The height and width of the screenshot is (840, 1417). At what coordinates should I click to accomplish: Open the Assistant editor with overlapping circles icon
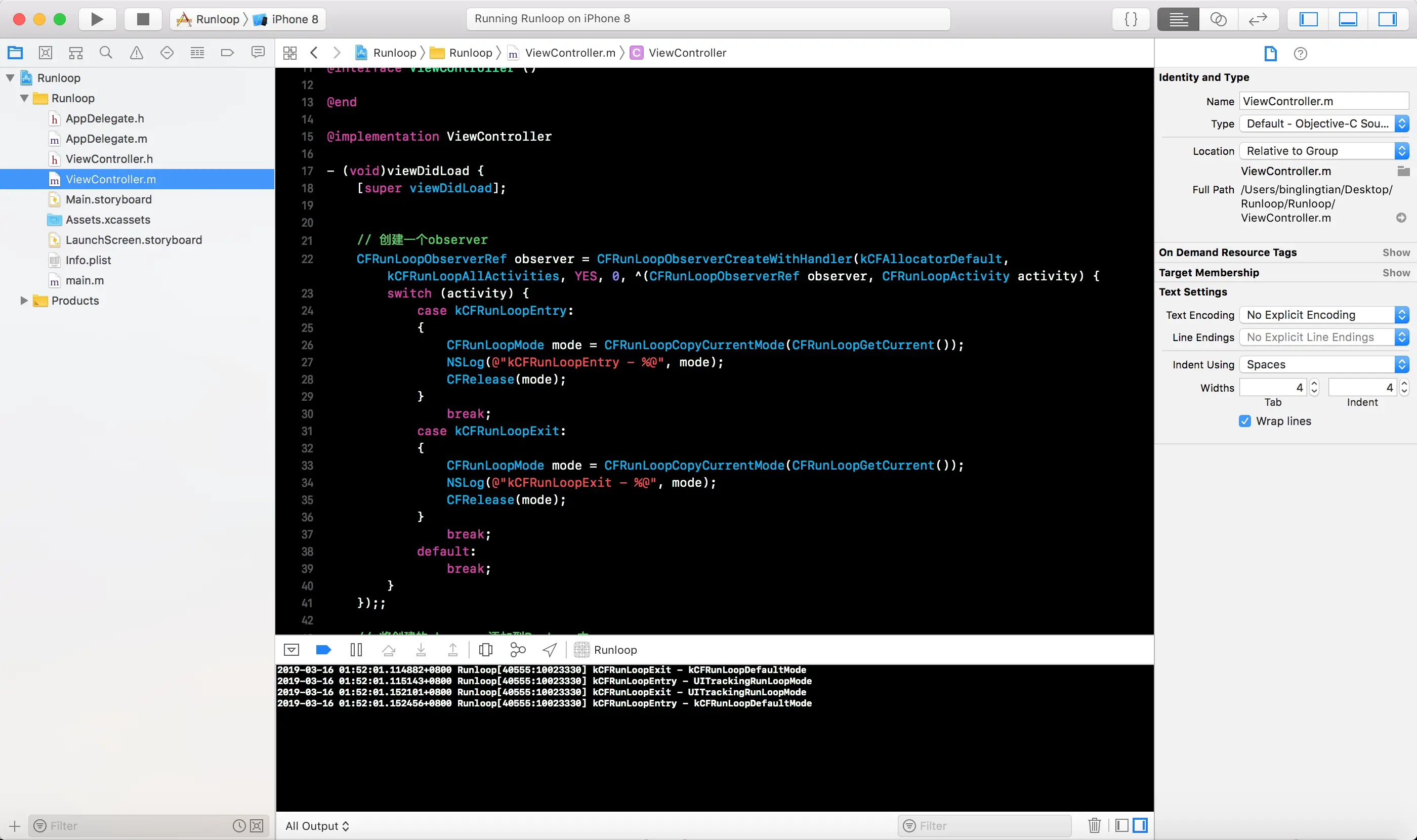(x=1218, y=19)
